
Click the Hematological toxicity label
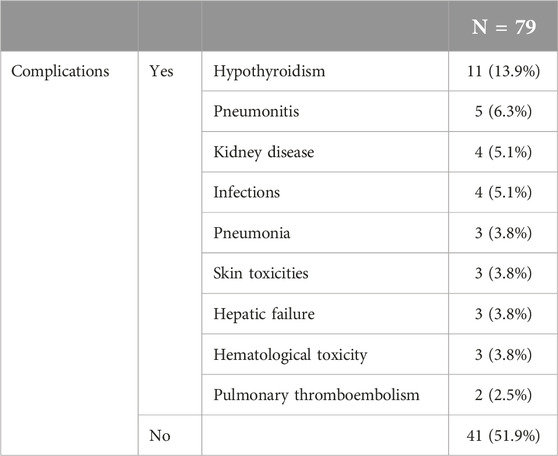[290, 355]
